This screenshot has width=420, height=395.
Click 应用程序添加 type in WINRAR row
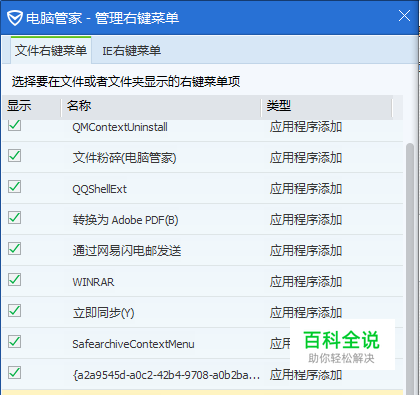306,282
